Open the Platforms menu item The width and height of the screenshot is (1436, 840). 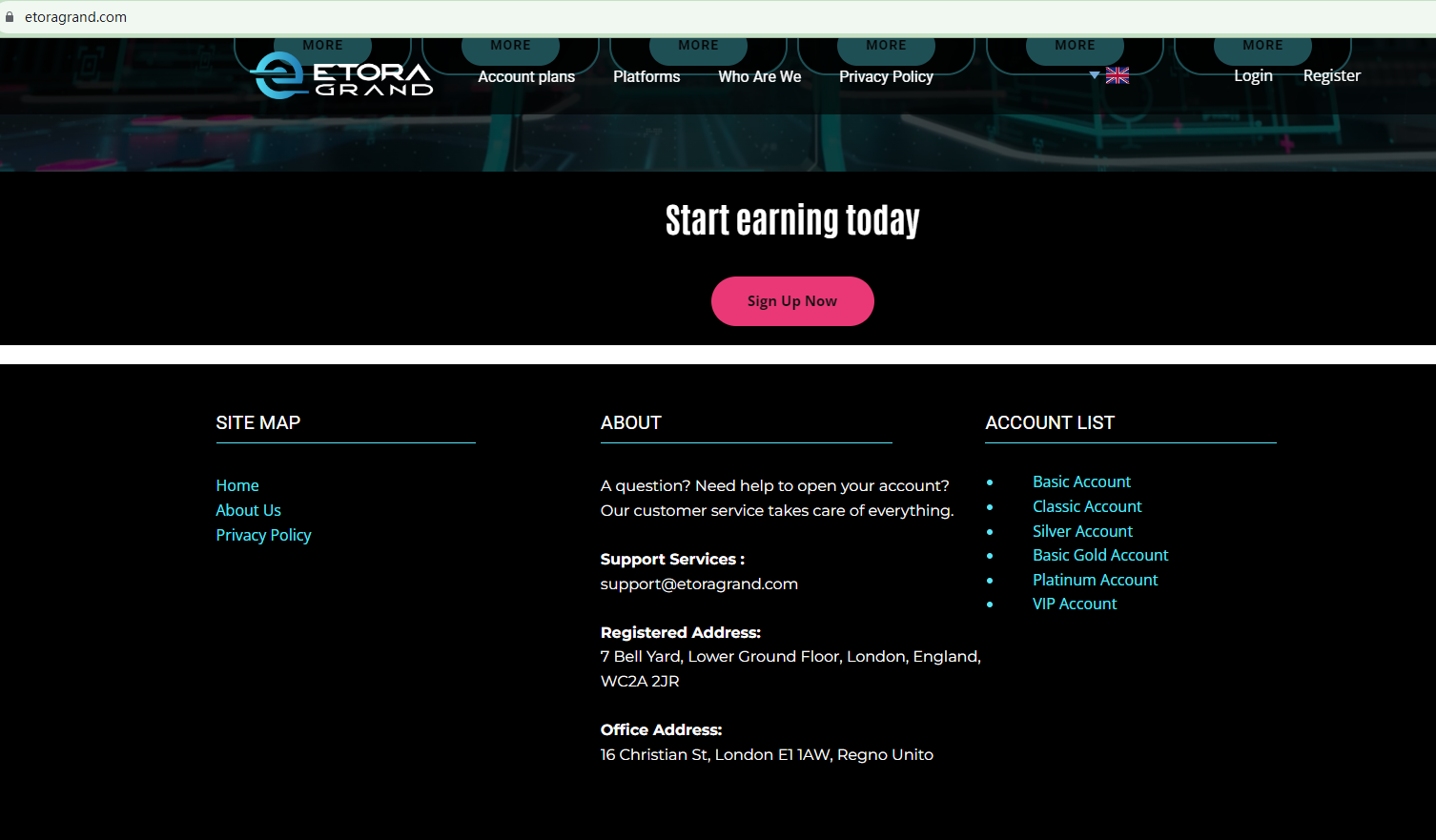[x=646, y=76]
